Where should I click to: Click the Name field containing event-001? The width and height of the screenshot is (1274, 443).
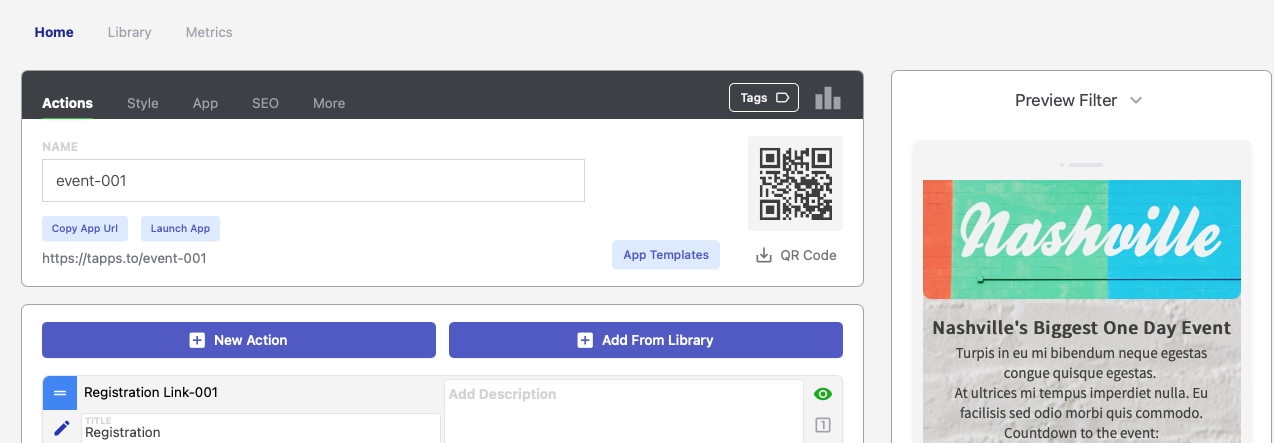[x=313, y=181]
